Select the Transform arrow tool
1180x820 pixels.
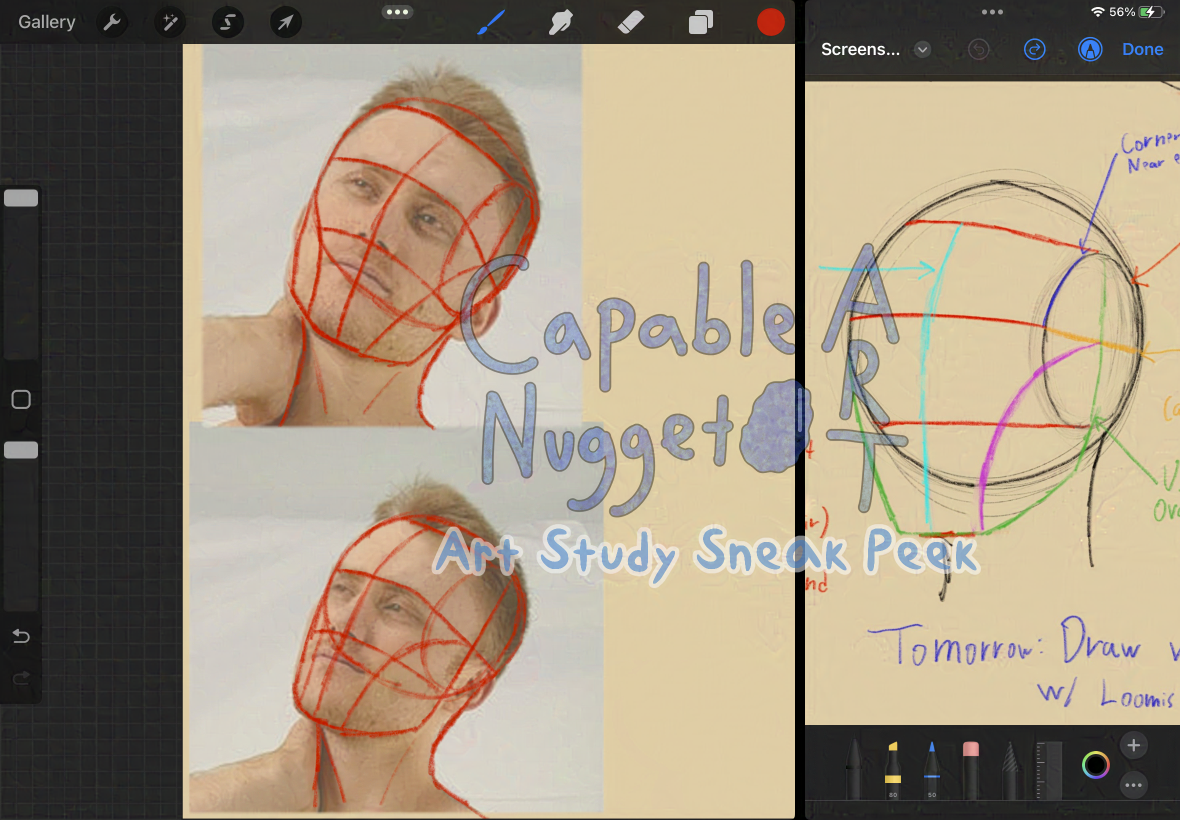click(286, 22)
